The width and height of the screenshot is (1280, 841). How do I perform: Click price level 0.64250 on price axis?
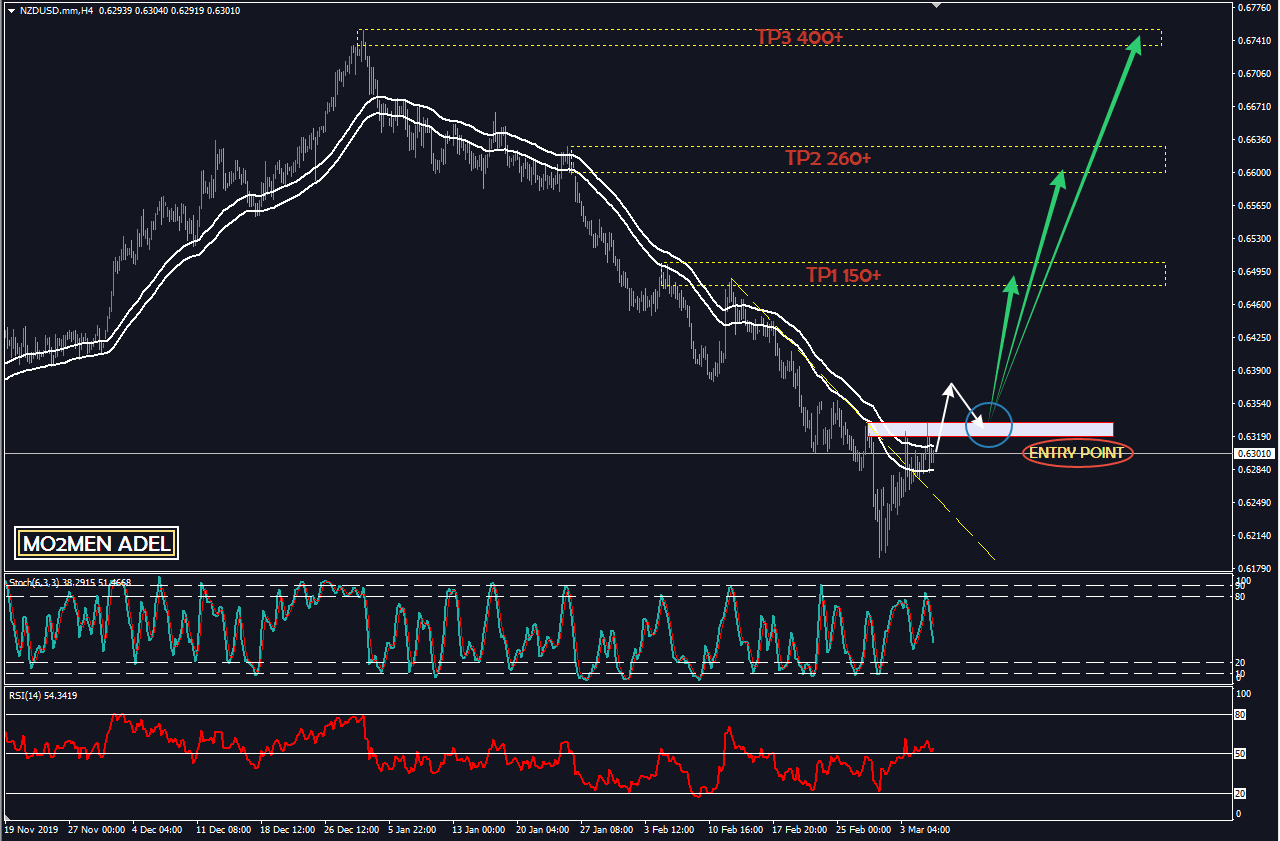(1254, 338)
